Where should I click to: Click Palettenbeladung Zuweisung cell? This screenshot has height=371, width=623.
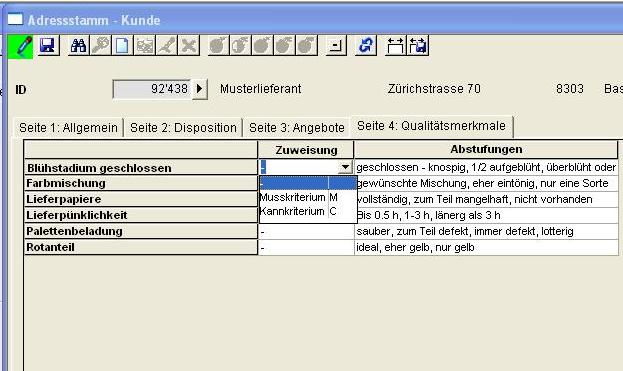(x=306, y=232)
